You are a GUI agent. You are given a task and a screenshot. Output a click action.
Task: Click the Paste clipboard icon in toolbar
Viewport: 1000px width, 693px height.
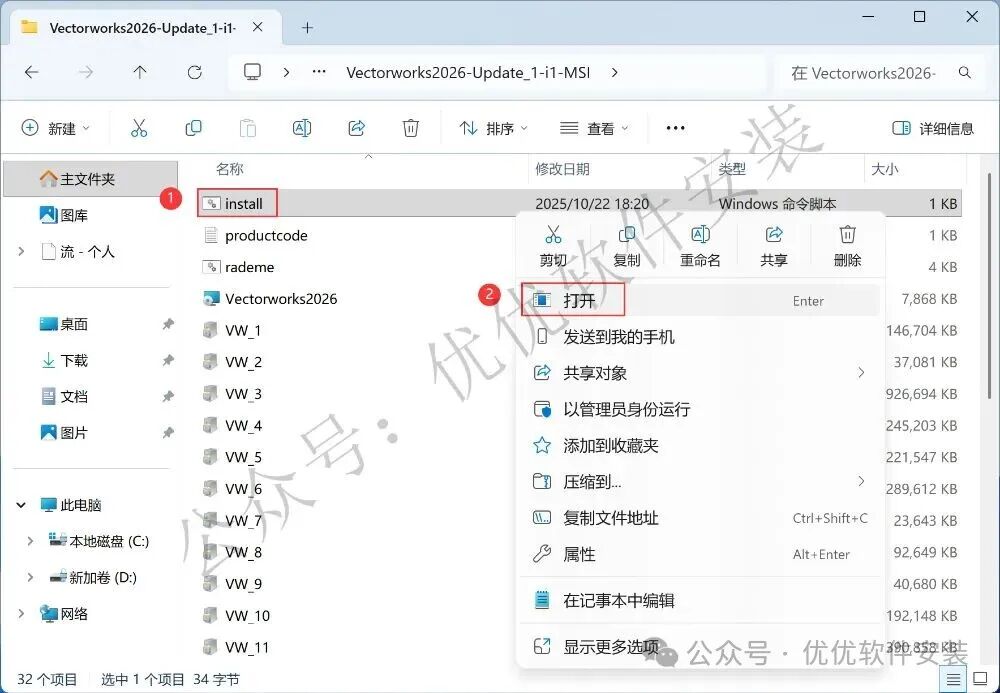[x=247, y=128]
